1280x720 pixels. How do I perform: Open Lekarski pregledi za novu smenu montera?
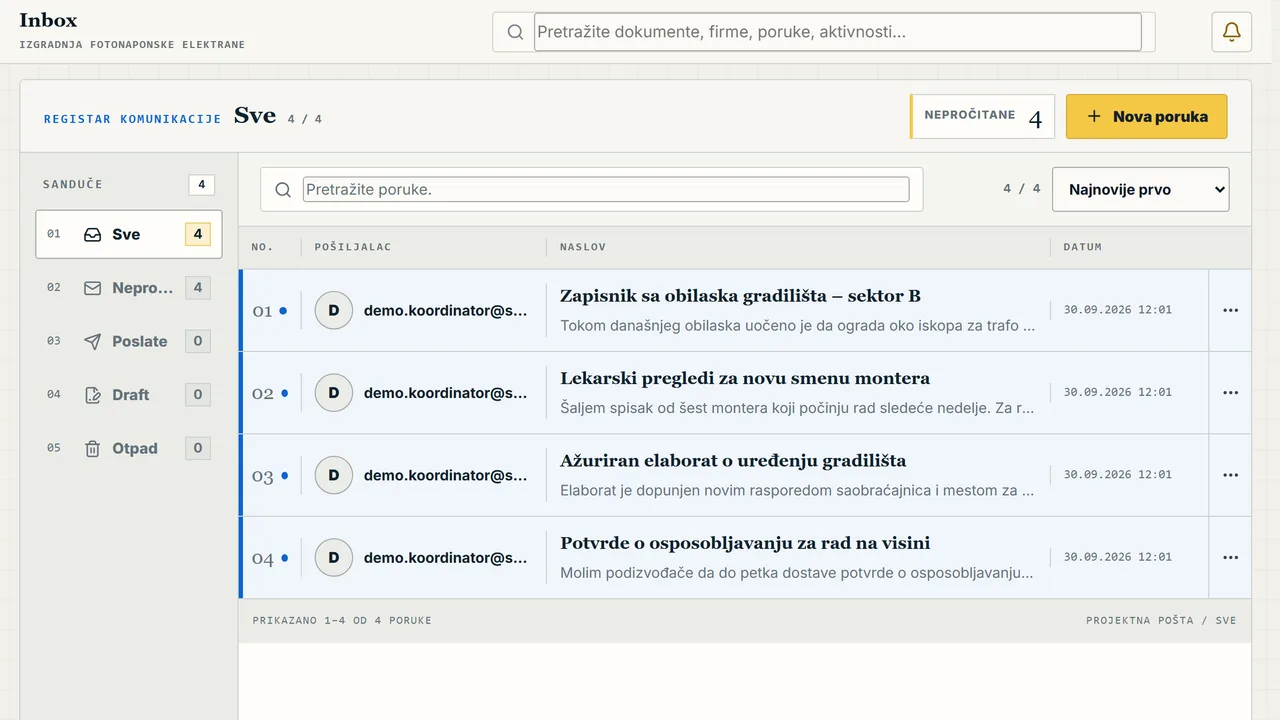tap(745, 378)
